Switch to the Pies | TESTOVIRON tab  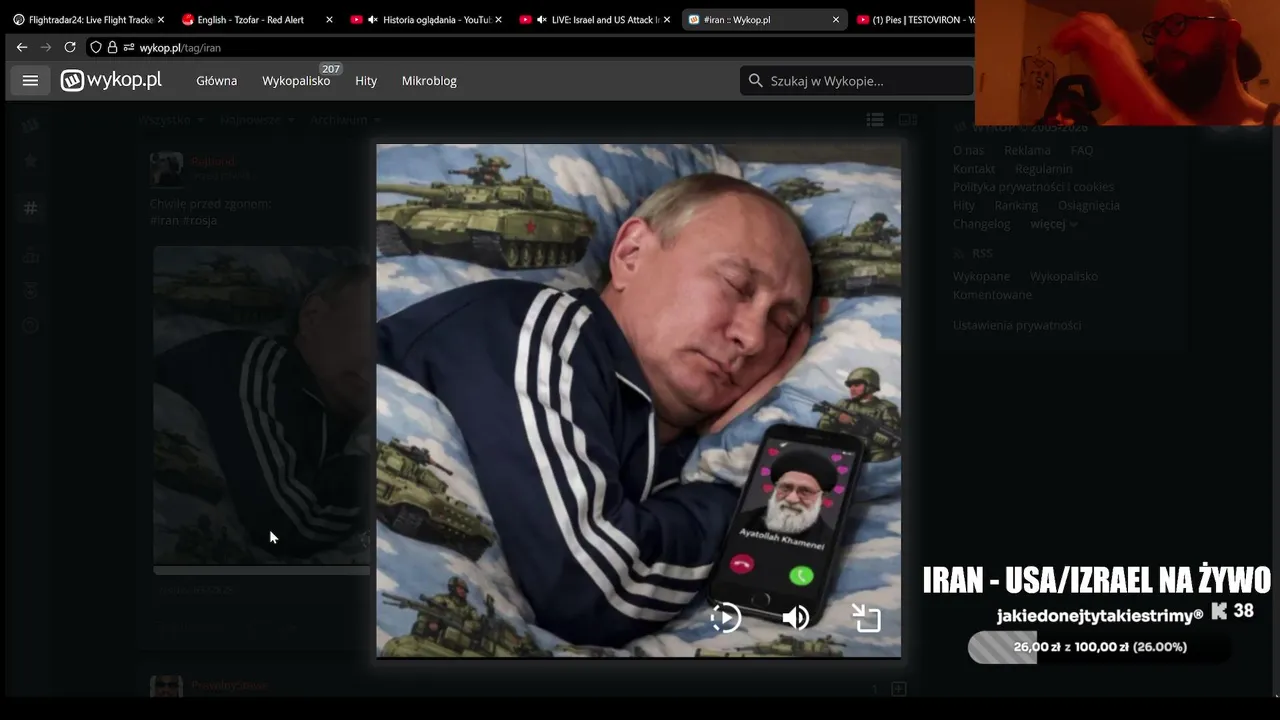(x=914, y=19)
